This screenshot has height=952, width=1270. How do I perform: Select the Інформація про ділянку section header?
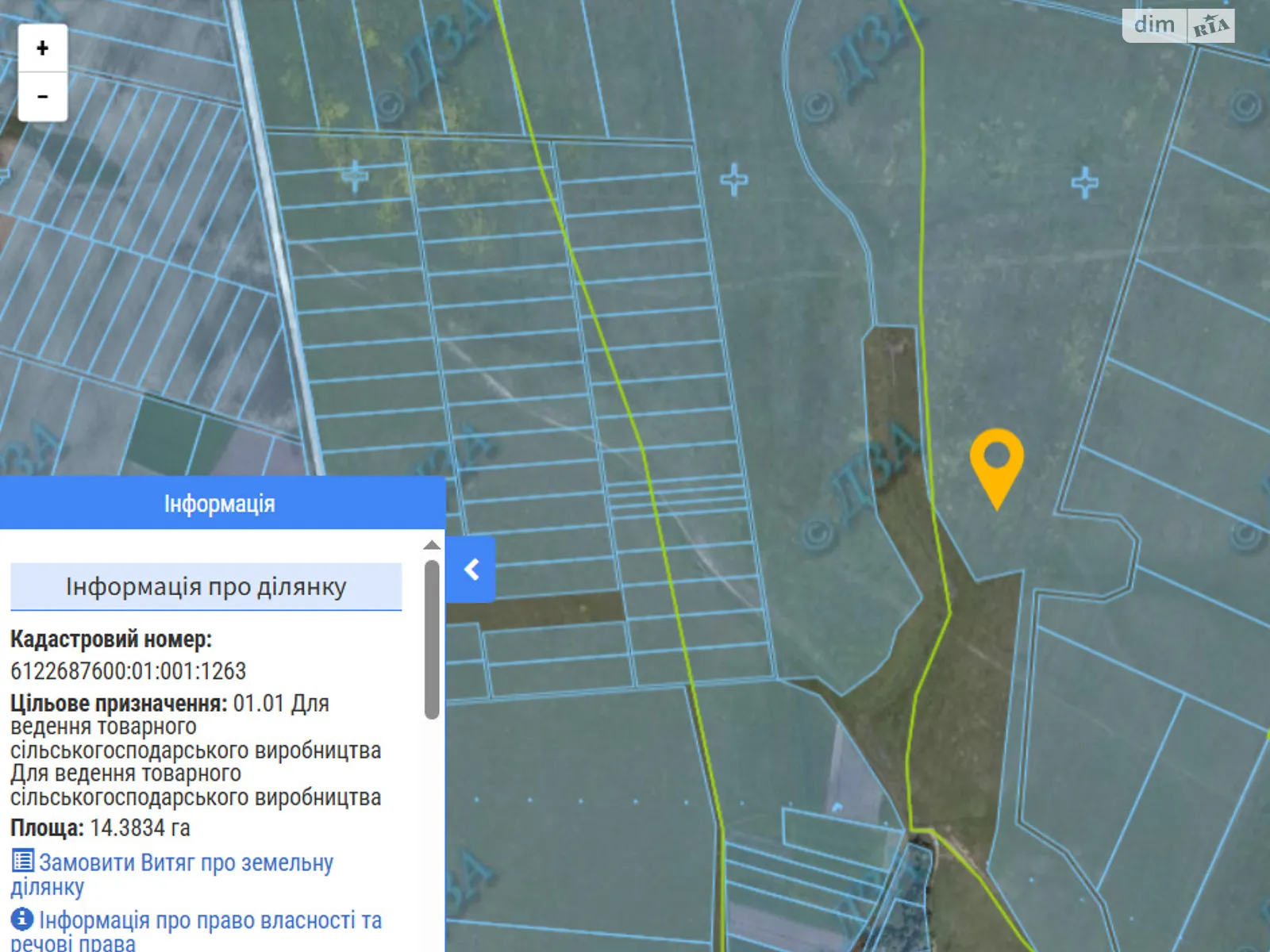(x=206, y=587)
